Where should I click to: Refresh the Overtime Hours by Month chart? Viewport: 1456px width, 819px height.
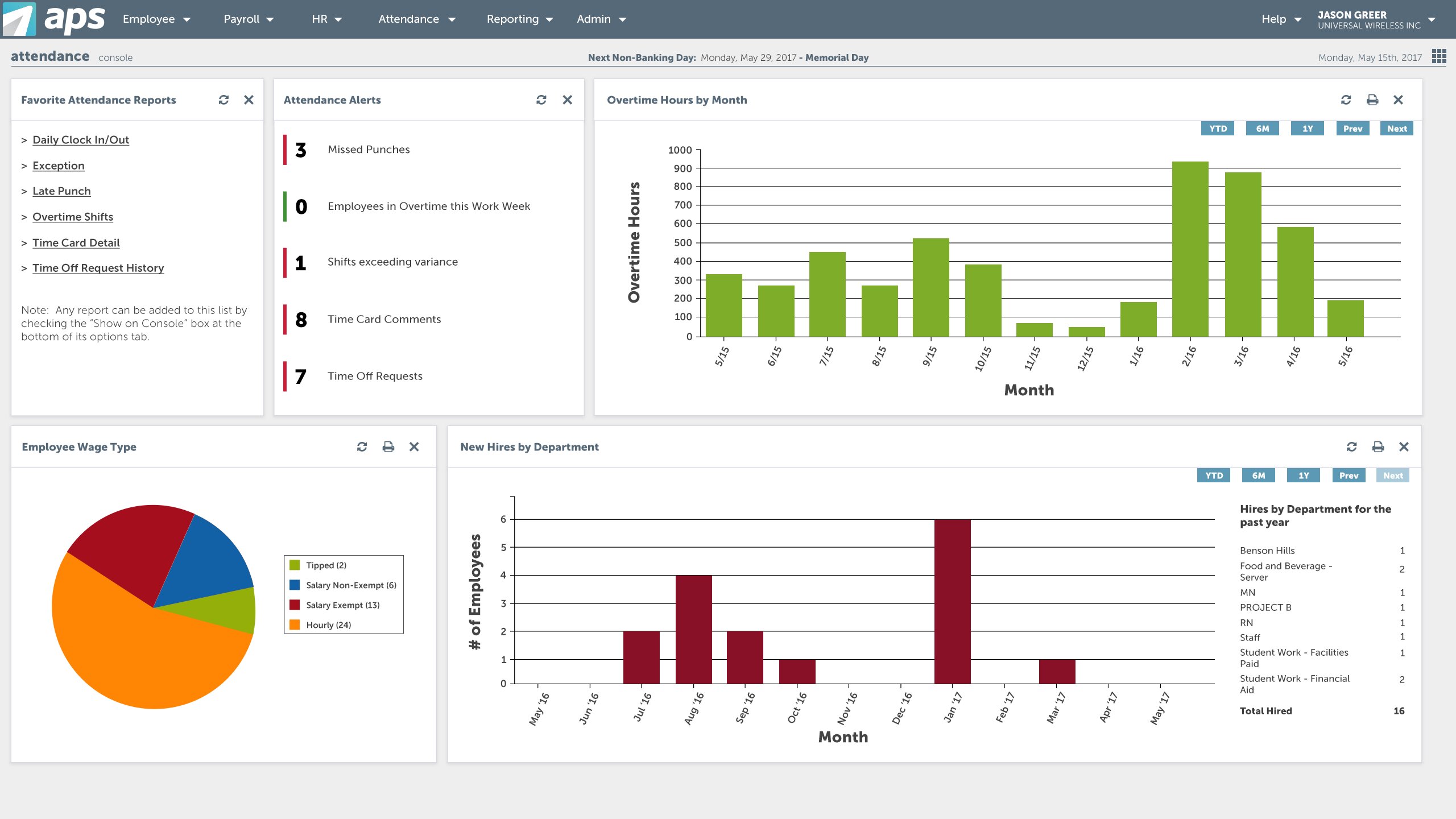(x=1346, y=100)
